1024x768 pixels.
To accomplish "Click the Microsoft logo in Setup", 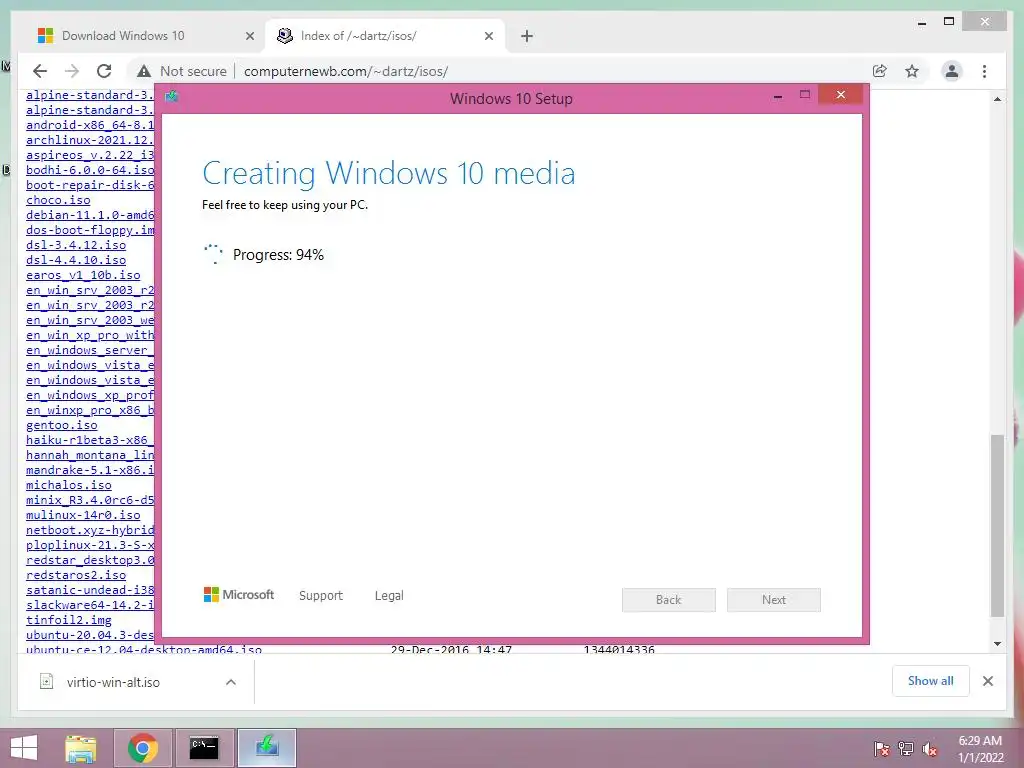I will [239, 595].
